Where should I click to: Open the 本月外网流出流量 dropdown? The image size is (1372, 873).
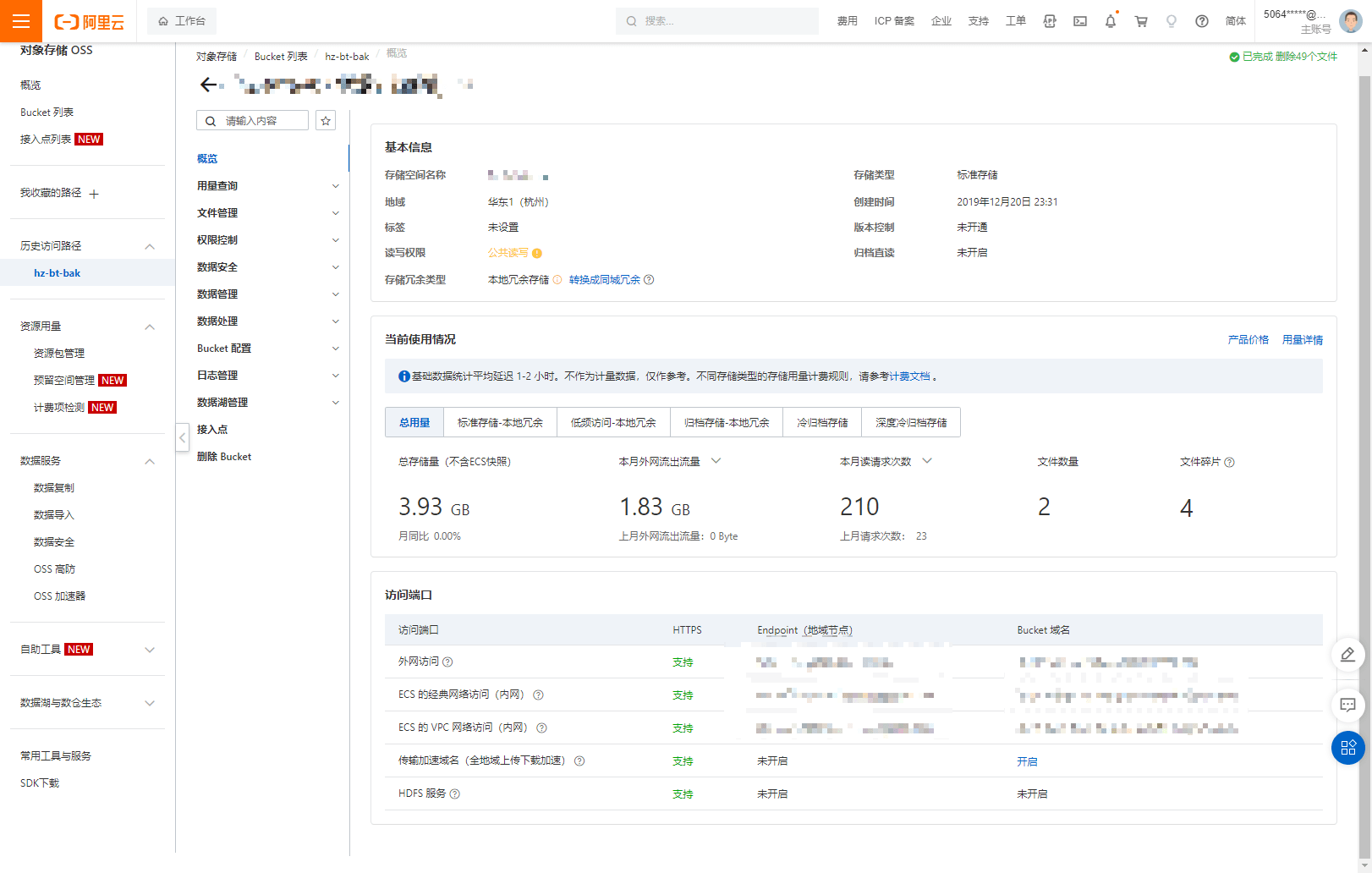tap(716, 461)
